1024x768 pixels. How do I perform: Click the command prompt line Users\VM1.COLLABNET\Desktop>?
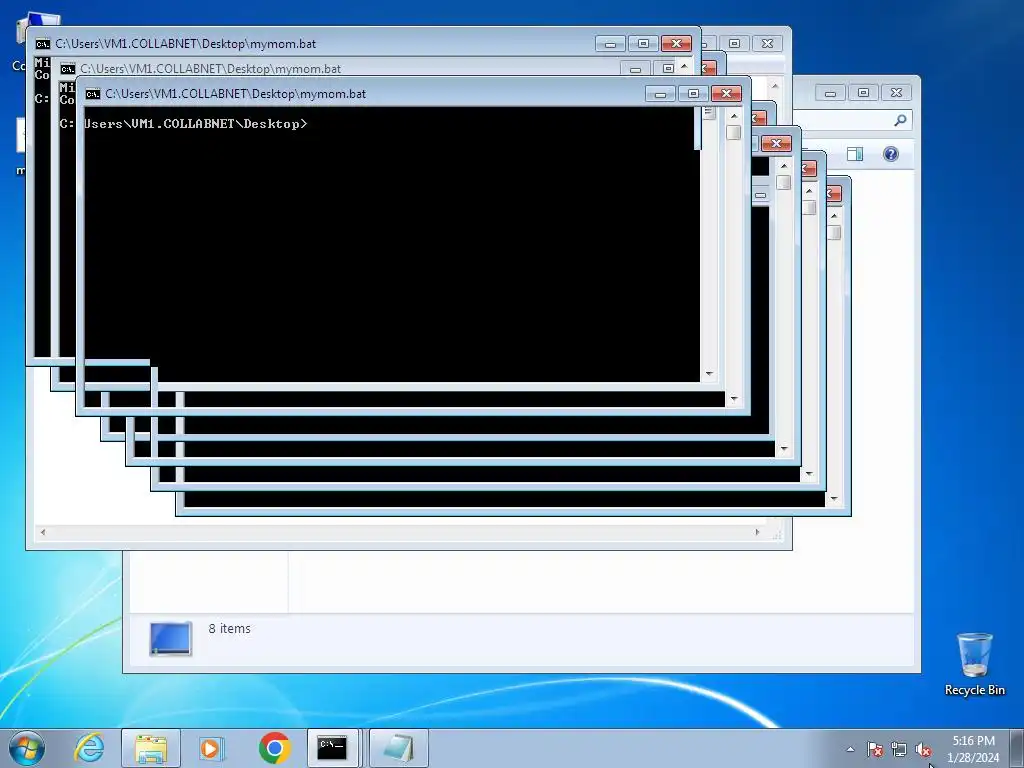(x=195, y=124)
